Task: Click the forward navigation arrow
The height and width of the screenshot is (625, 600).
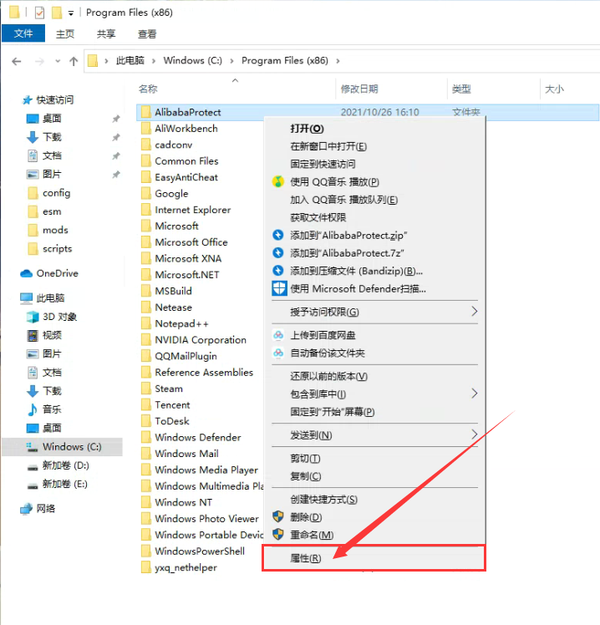Action: point(39,61)
